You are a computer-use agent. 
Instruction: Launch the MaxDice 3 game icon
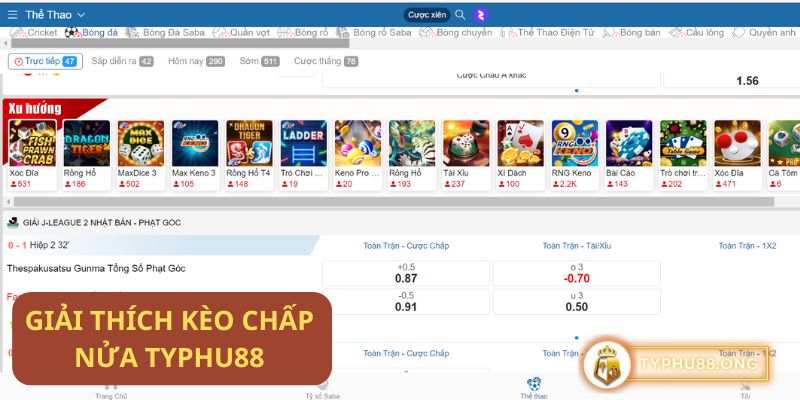[x=140, y=143]
